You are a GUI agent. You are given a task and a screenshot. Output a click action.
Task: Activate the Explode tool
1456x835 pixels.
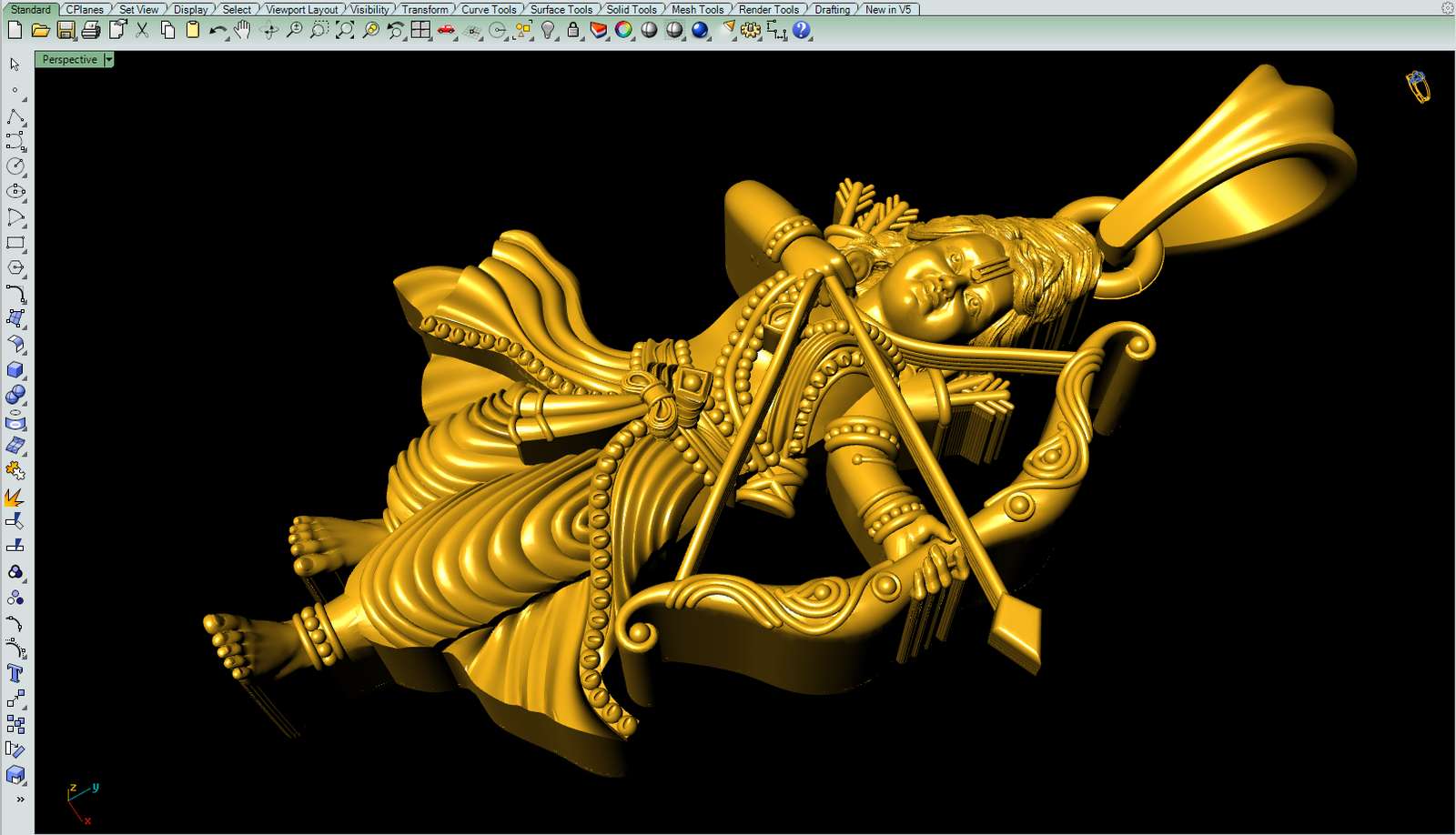[x=15, y=497]
